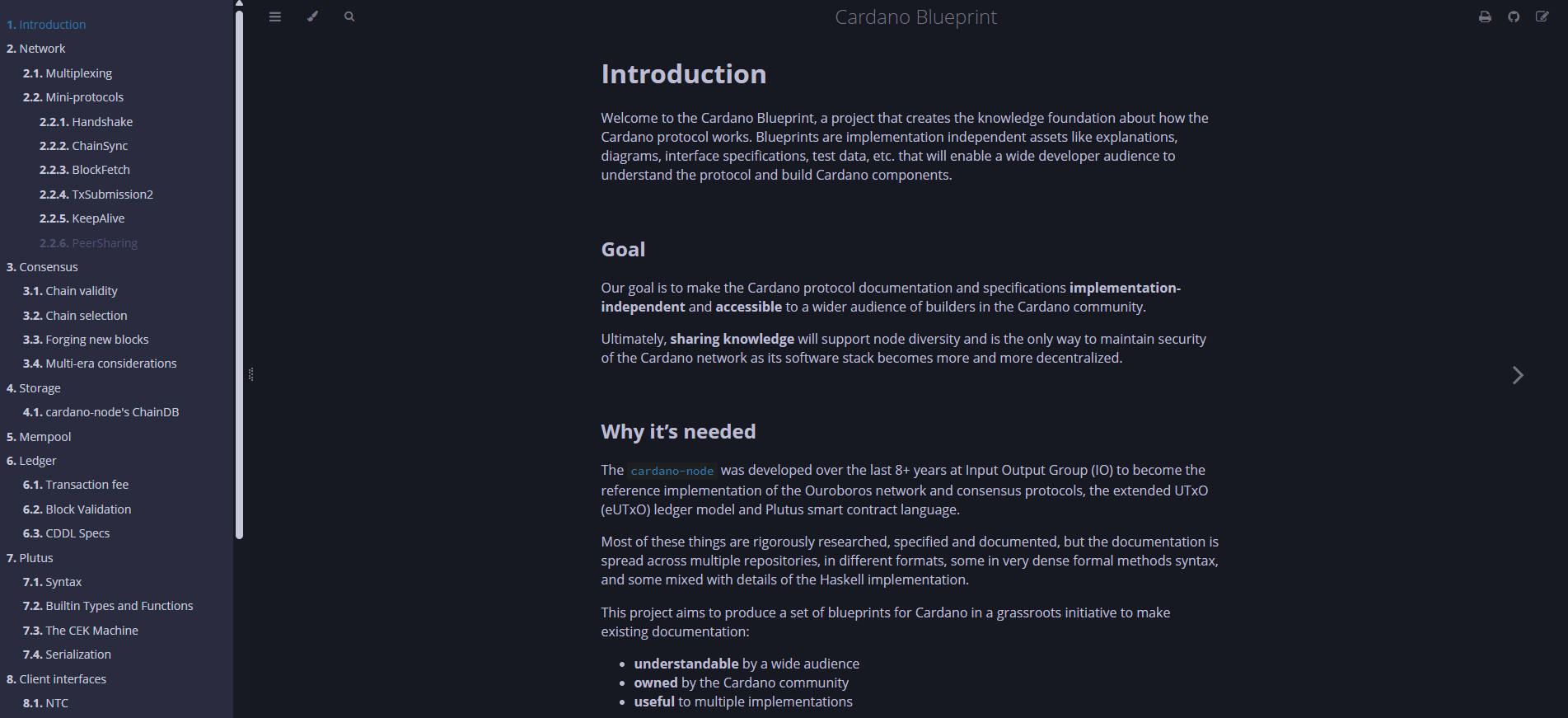Image resolution: width=1568 pixels, height=718 pixels.
Task: Go to next chapter arrow
Action: (1518, 375)
